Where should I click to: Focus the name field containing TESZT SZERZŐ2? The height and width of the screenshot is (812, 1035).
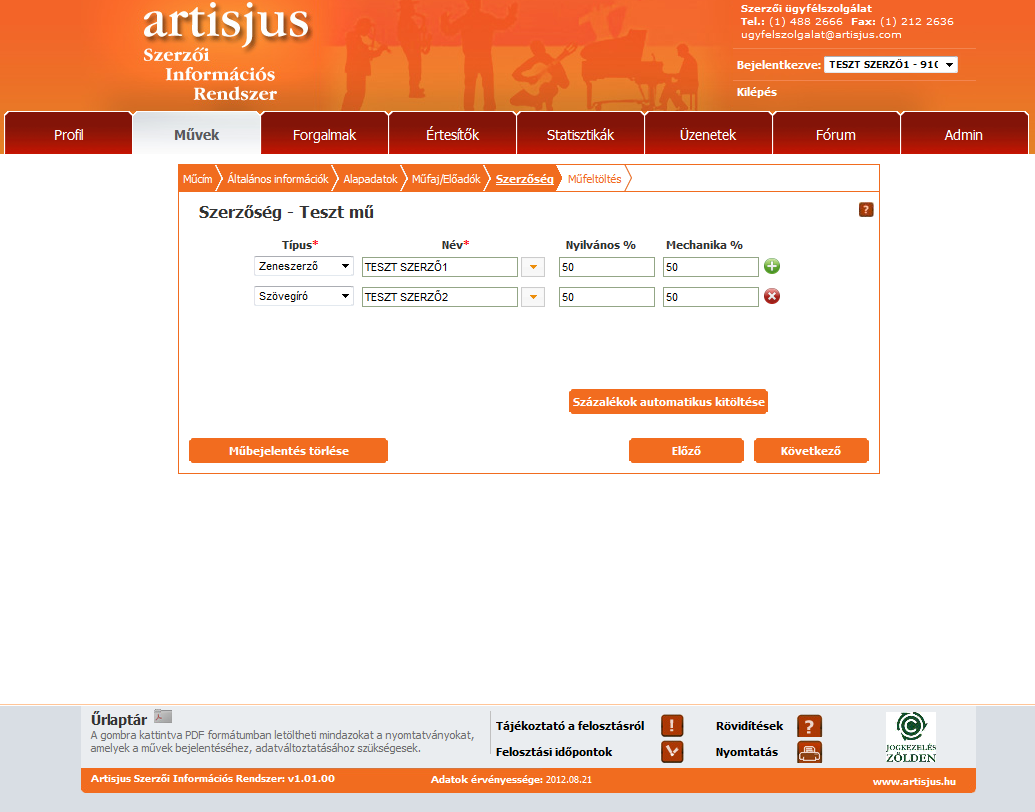pos(440,297)
